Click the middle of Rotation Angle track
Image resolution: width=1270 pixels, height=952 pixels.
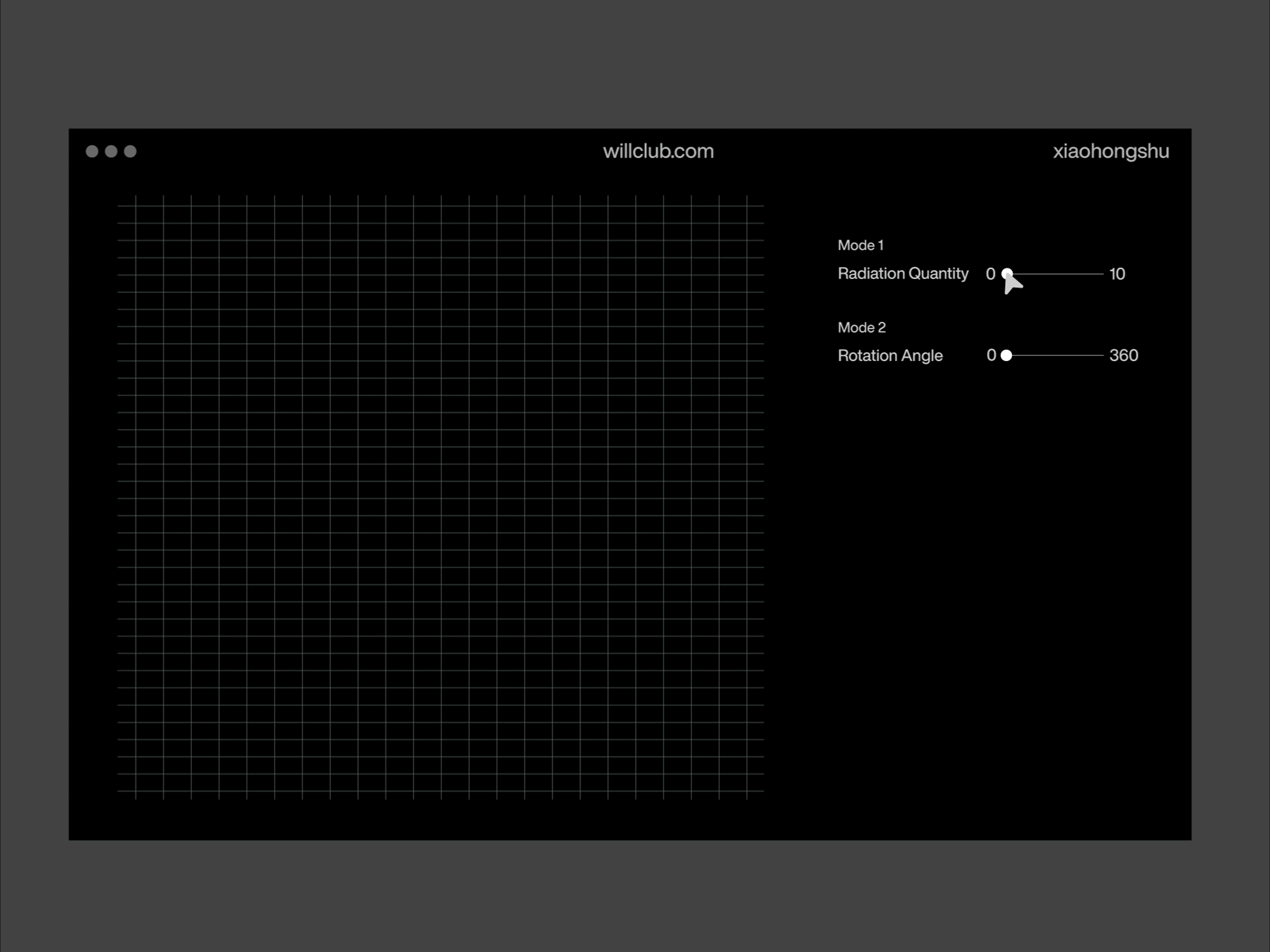[x=1055, y=355]
